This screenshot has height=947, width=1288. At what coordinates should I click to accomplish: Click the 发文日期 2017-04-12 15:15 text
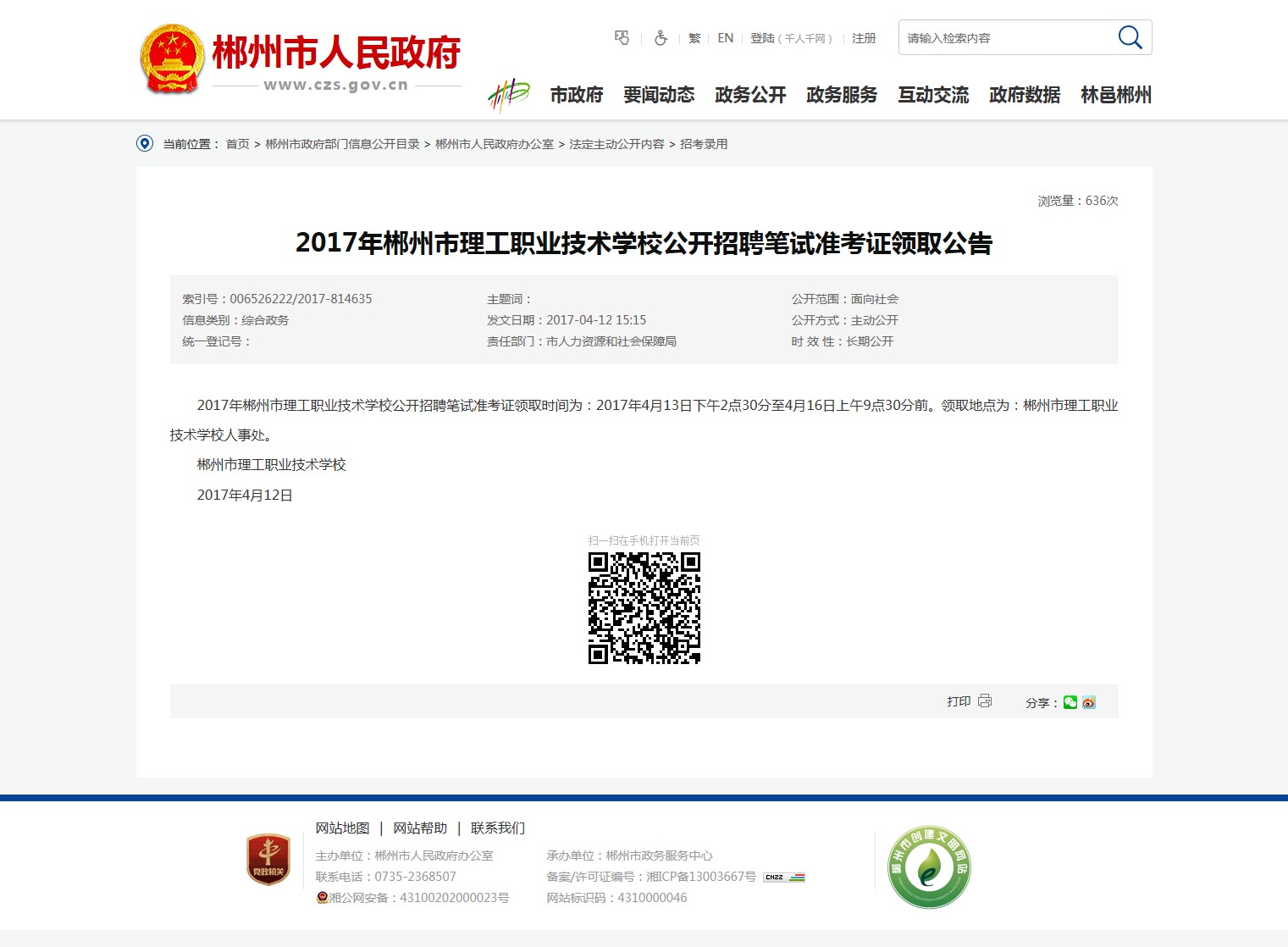coord(567,320)
